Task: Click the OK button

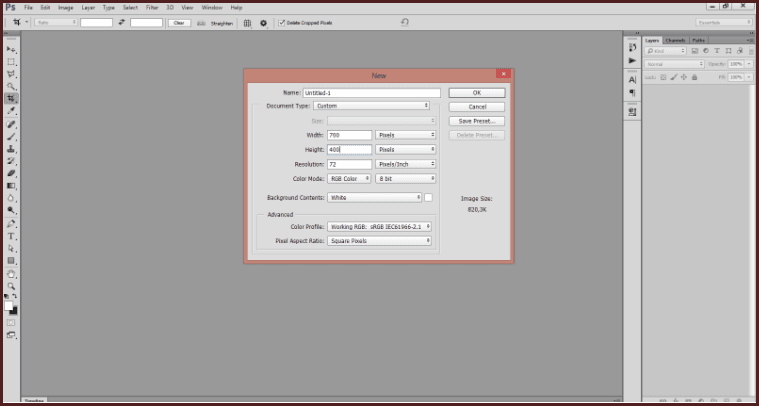Action: 477,93
